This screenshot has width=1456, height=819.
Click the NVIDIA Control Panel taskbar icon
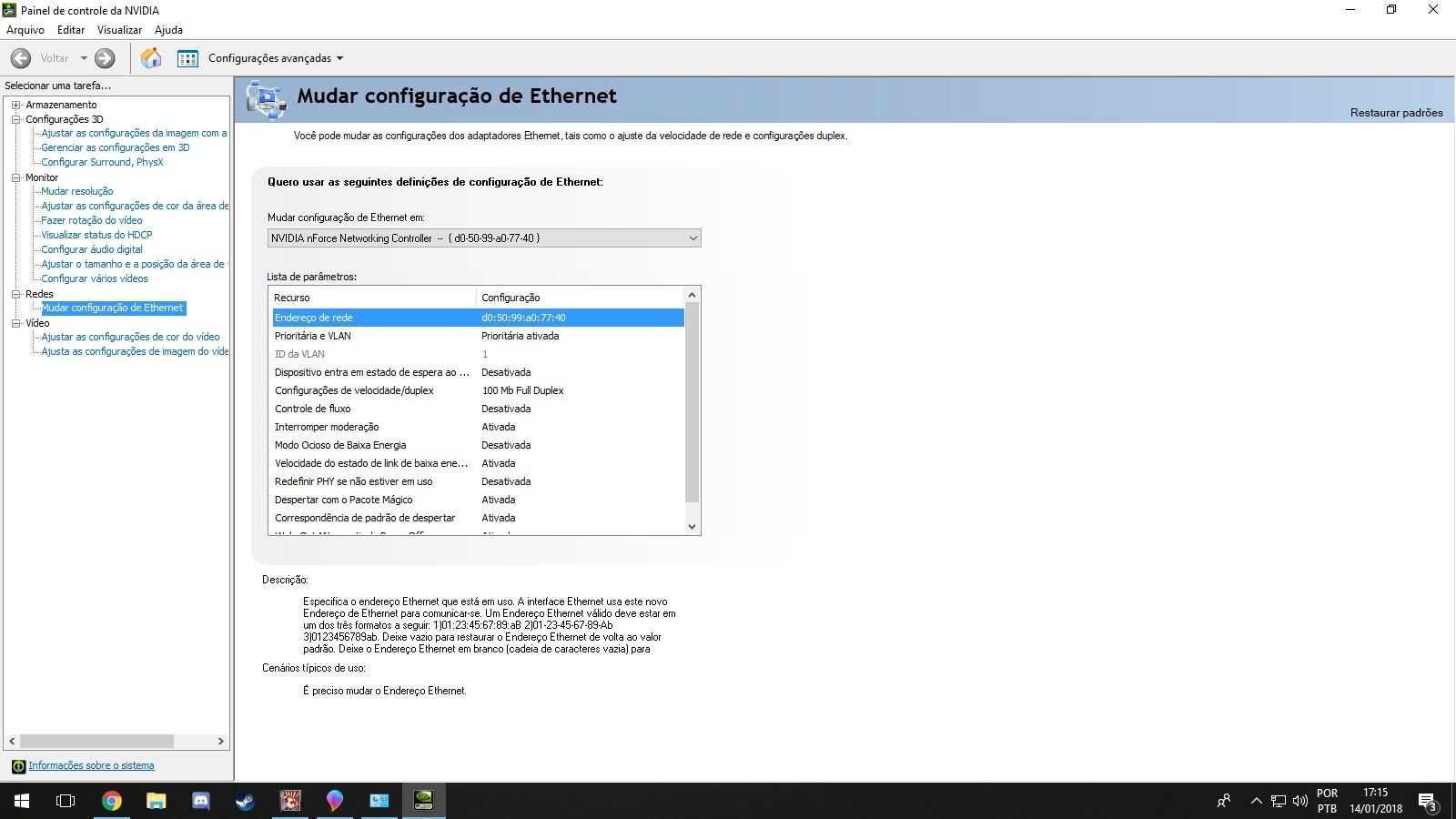click(x=424, y=801)
